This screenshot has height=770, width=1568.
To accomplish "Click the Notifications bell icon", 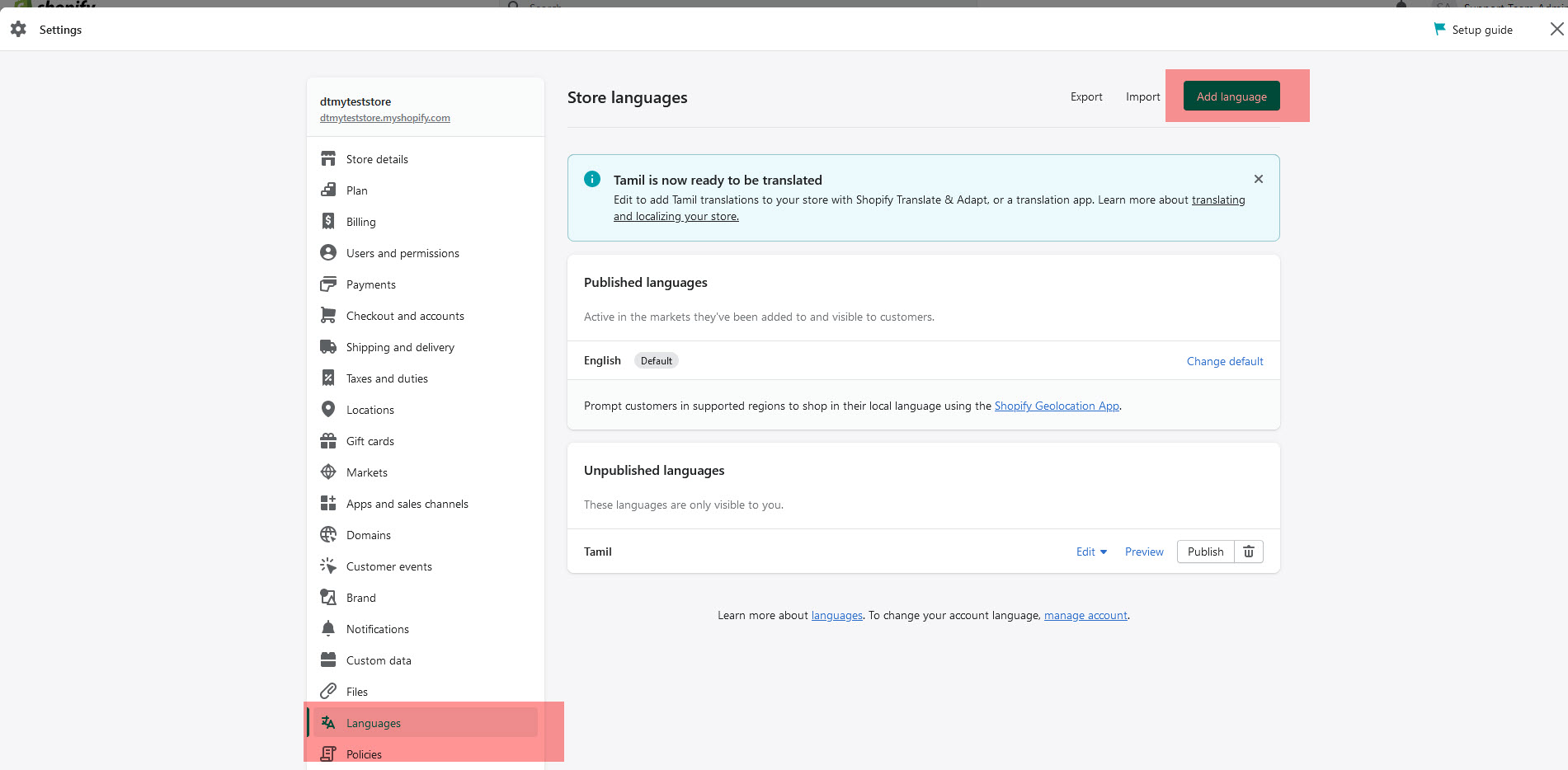I will coord(328,629).
